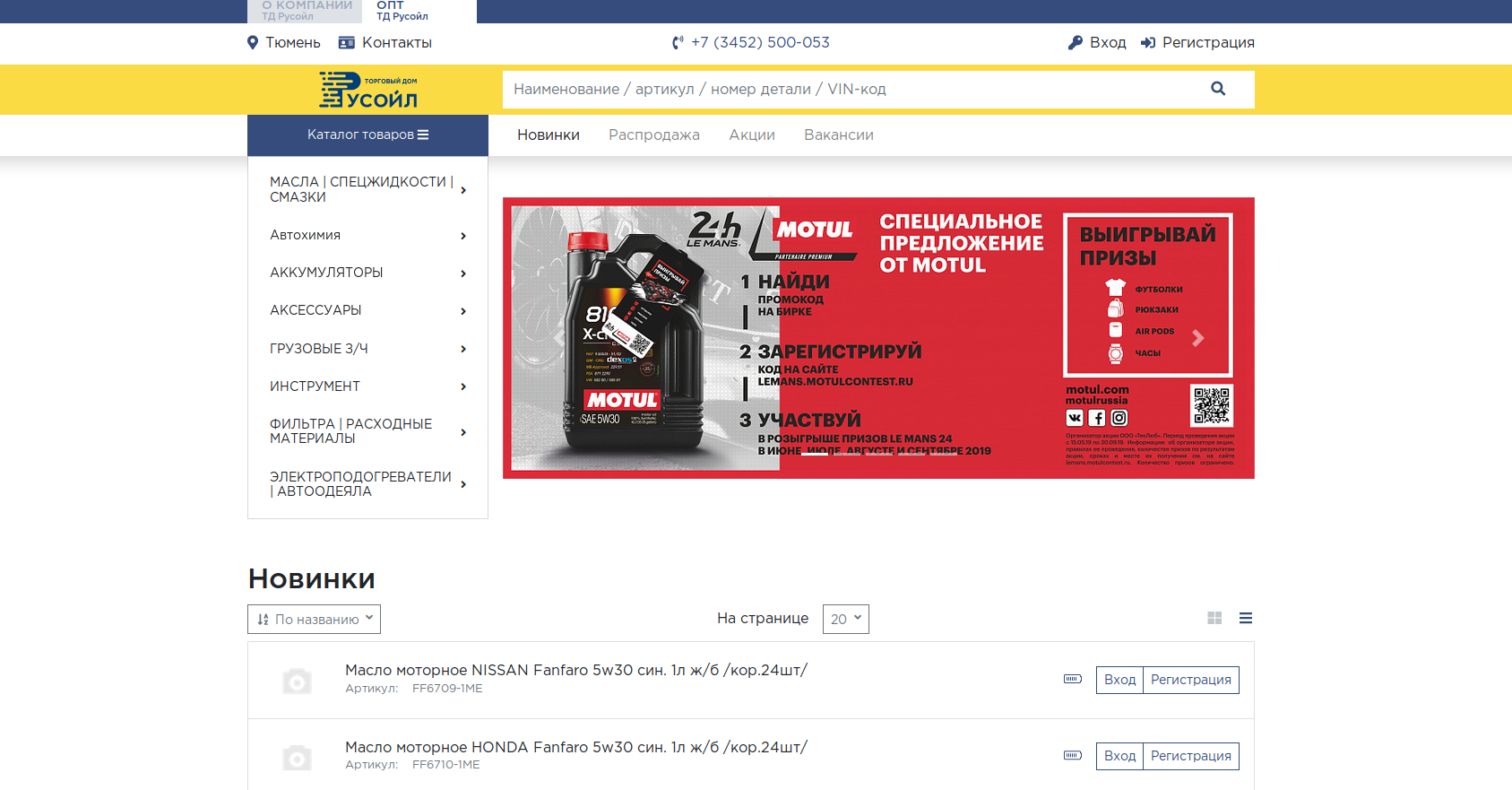Go to the Русойл logo homepage
1512x790 pixels.
[368, 90]
